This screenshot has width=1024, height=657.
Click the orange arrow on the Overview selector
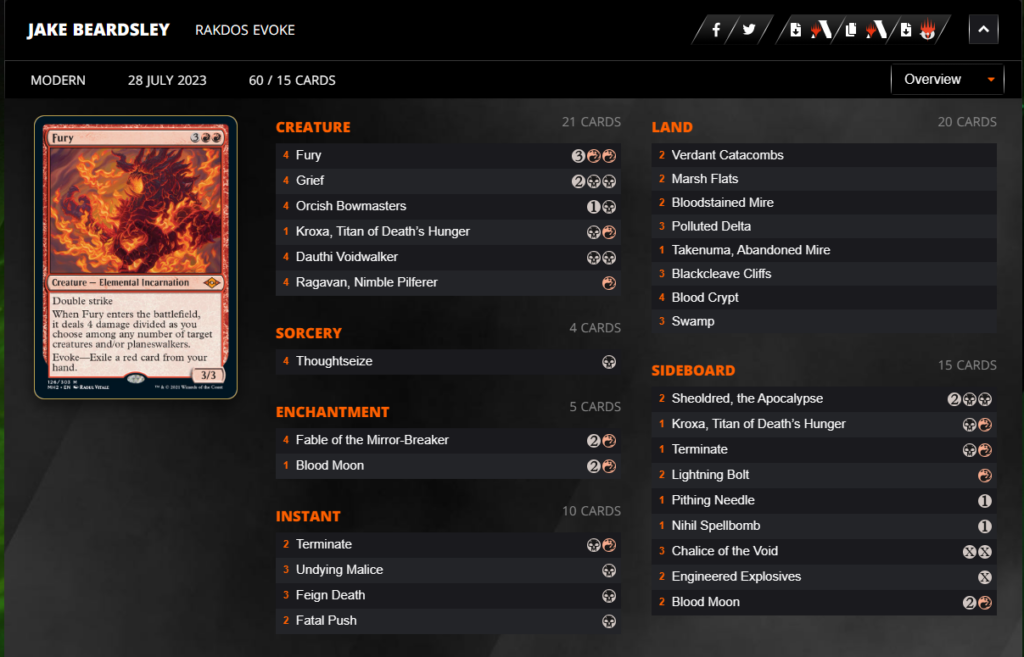(991, 80)
